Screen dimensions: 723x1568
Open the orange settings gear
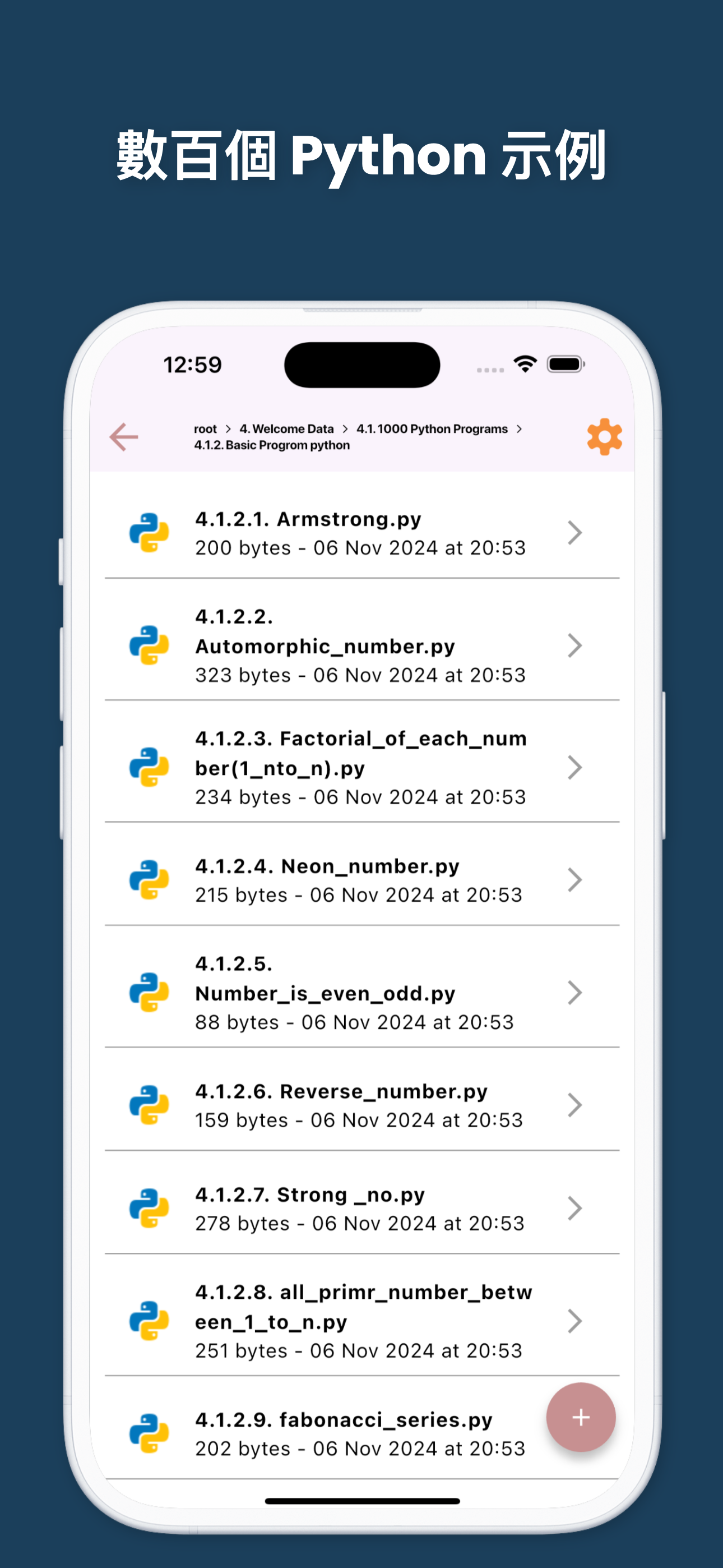click(x=604, y=436)
